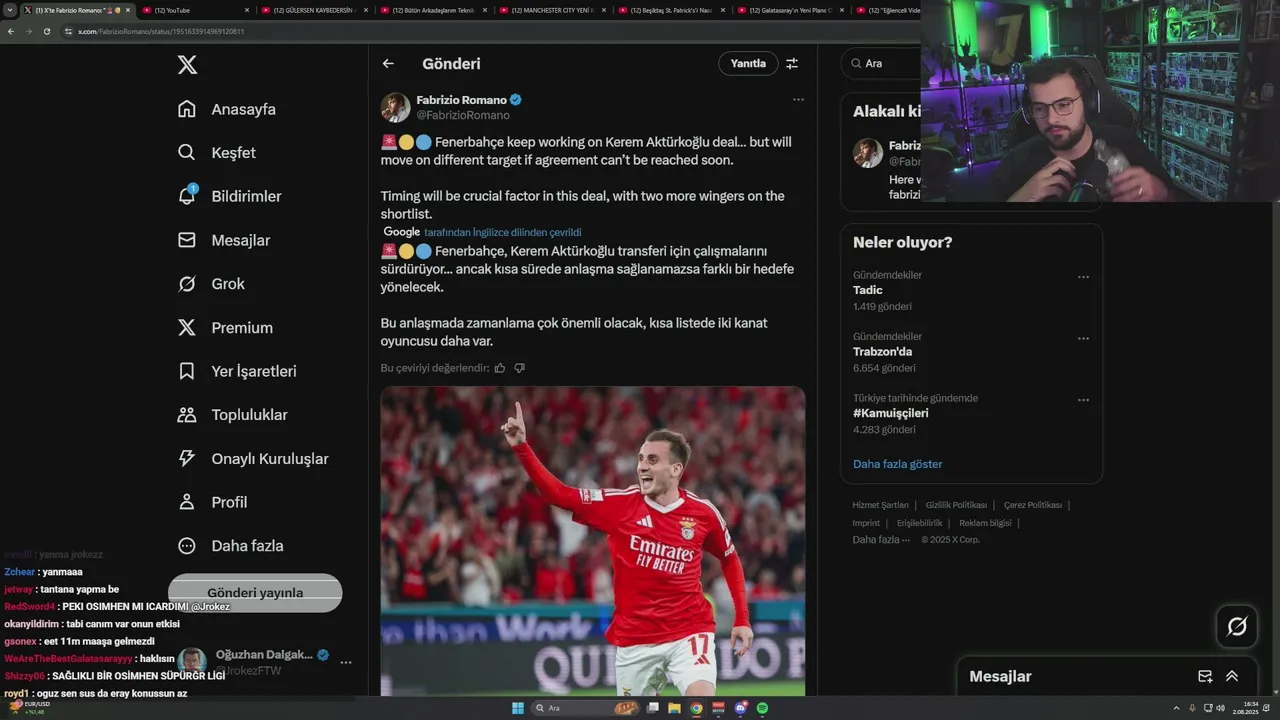
Task: Click Daha fazla göster link
Action: pyautogui.click(x=897, y=464)
